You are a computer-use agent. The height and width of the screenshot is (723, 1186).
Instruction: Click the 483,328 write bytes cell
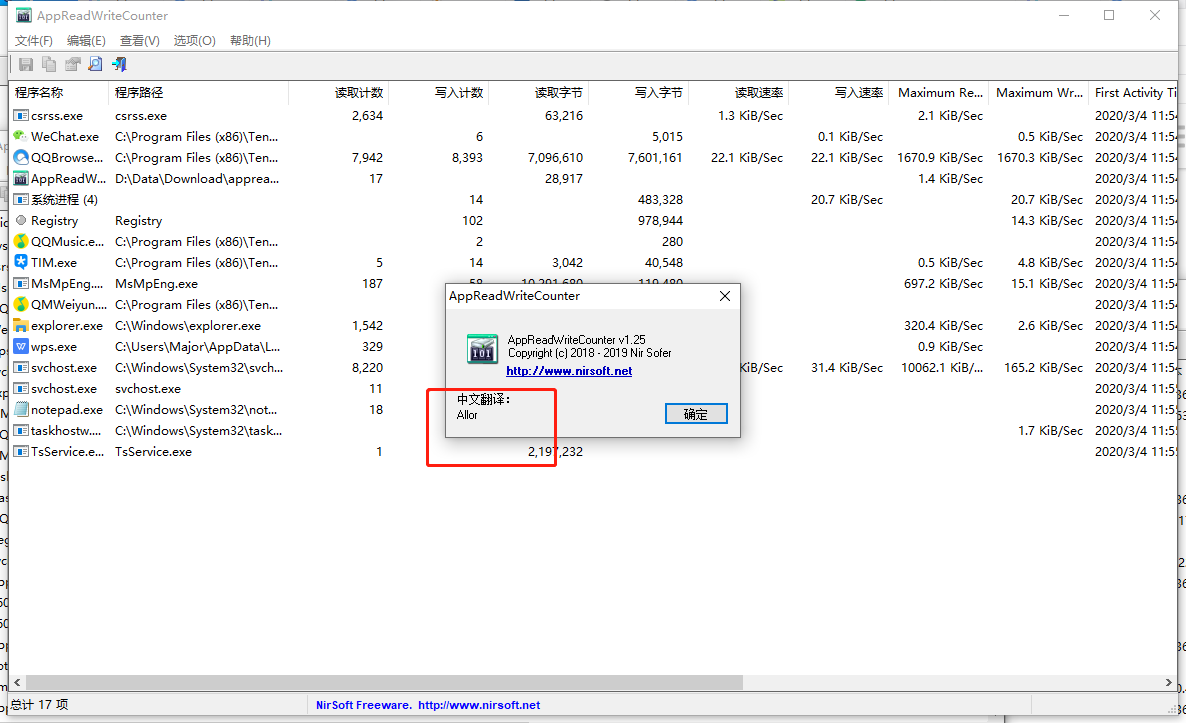click(660, 200)
